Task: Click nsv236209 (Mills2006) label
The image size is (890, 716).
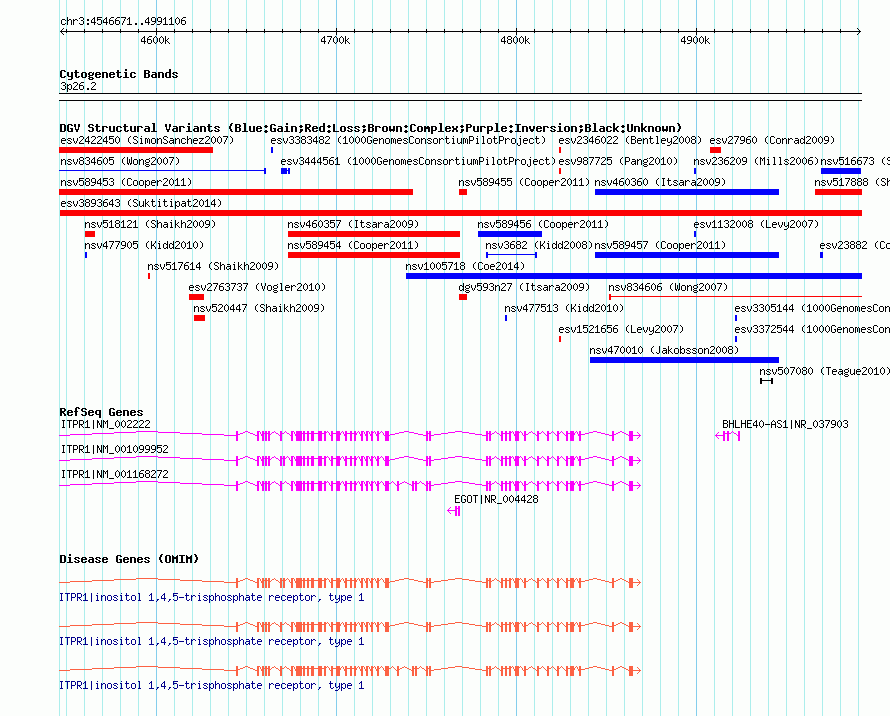Action: click(x=756, y=161)
